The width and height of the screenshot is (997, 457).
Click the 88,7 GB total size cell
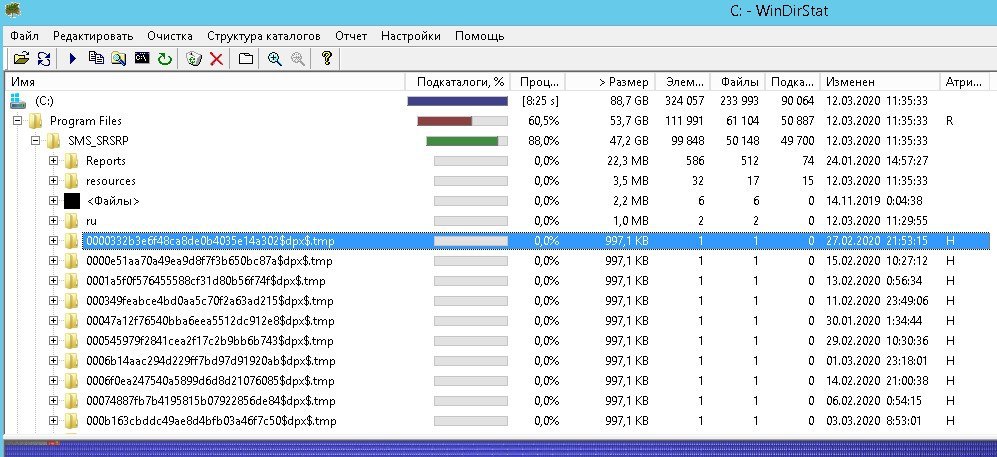click(628, 101)
